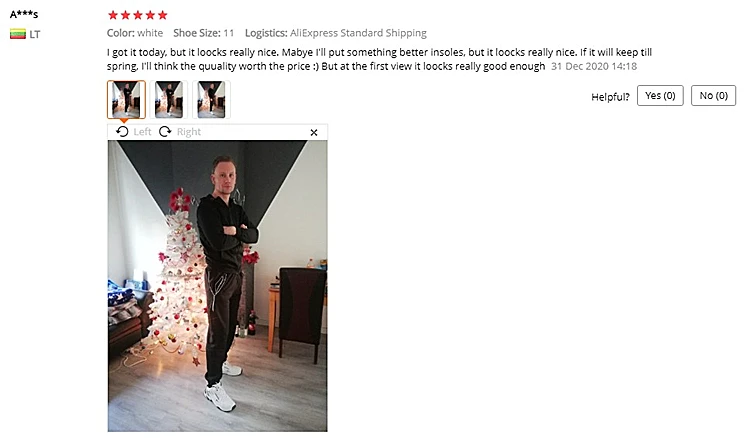Click the rotate right arrow icon
The image size is (750, 441).
[165, 132]
